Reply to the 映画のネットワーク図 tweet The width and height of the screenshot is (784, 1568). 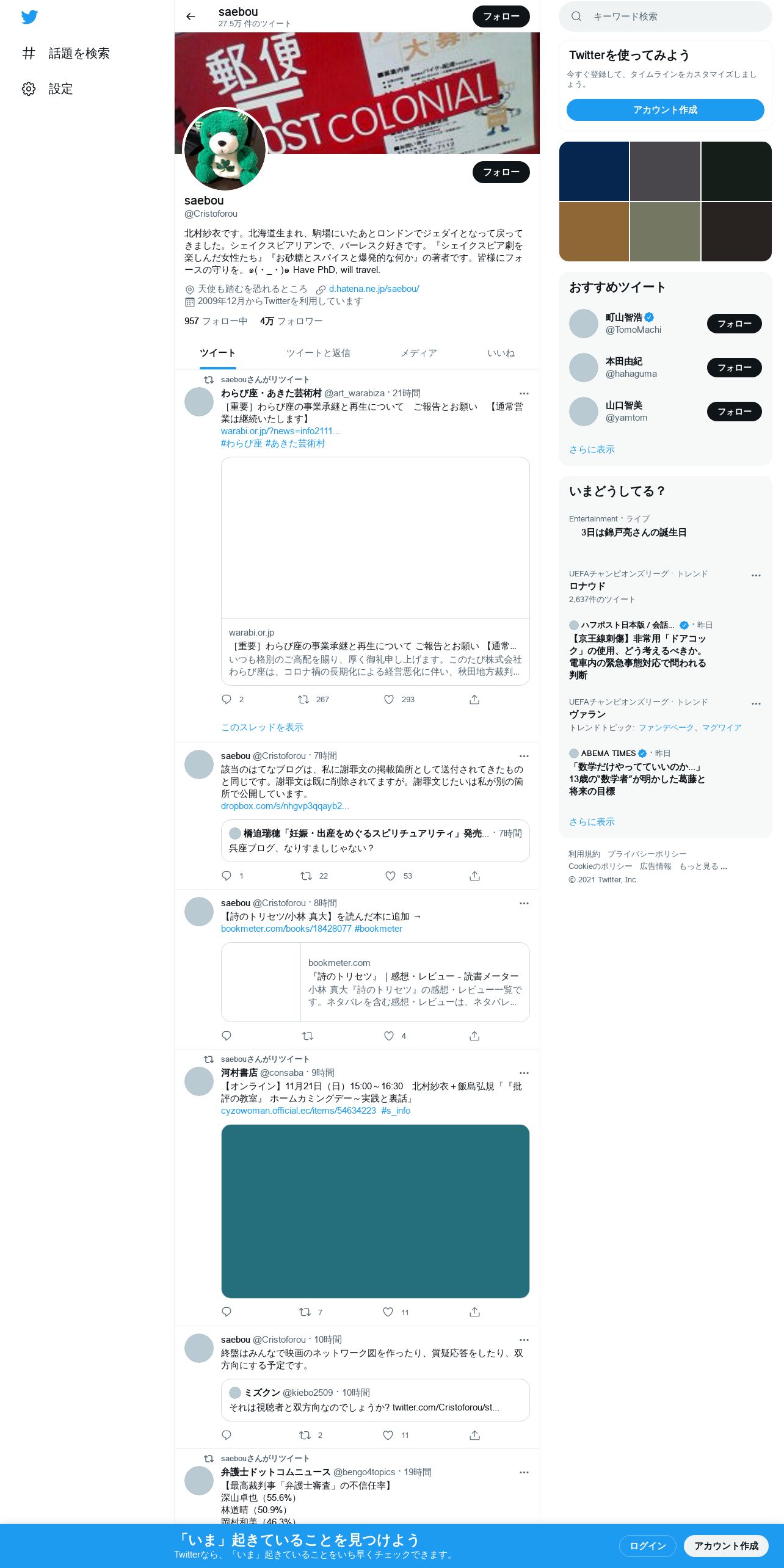(x=227, y=1435)
